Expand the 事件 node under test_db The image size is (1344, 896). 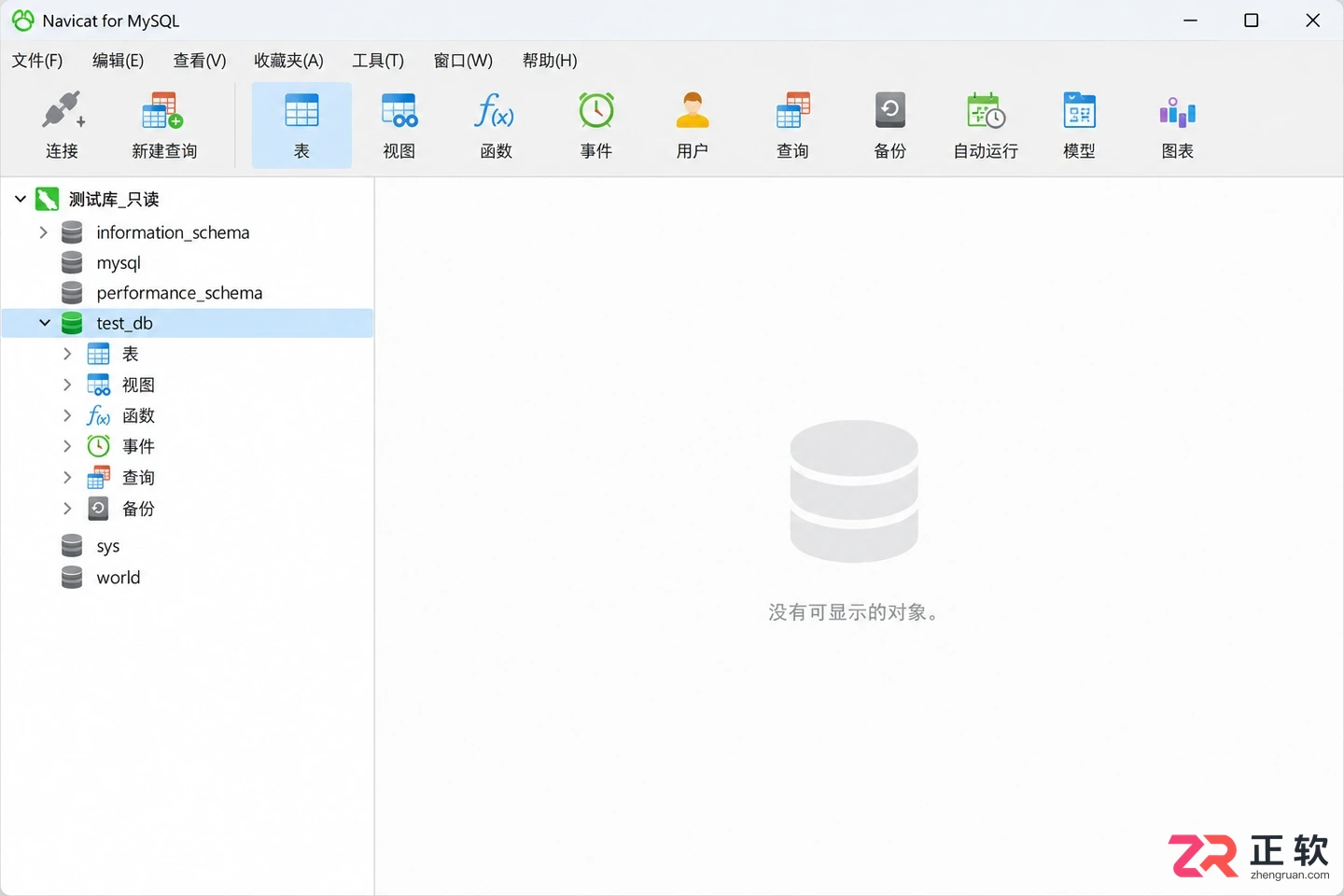point(67,446)
